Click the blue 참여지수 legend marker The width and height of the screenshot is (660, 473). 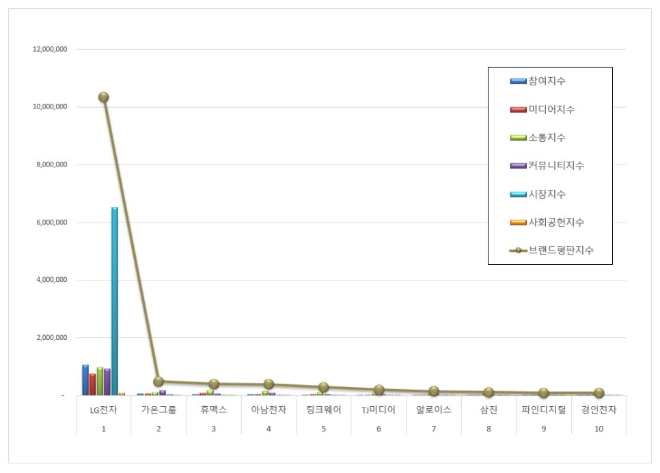[517, 80]
